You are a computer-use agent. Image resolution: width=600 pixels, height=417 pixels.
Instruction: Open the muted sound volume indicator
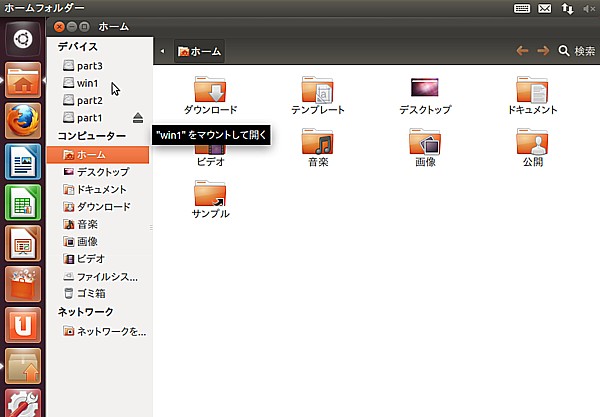pos(589,8)
